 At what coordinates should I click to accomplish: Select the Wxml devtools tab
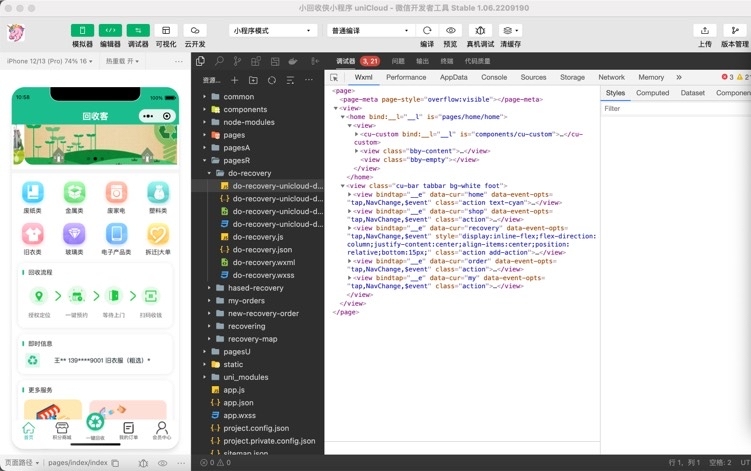(x=364, y=77)
